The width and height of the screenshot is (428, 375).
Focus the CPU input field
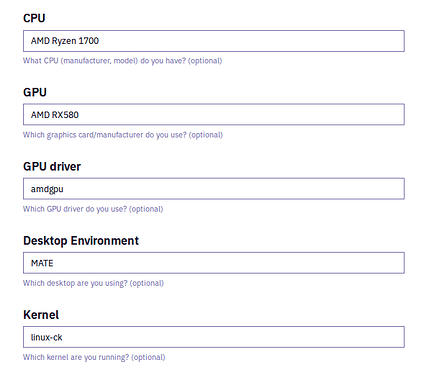point(214,41)
